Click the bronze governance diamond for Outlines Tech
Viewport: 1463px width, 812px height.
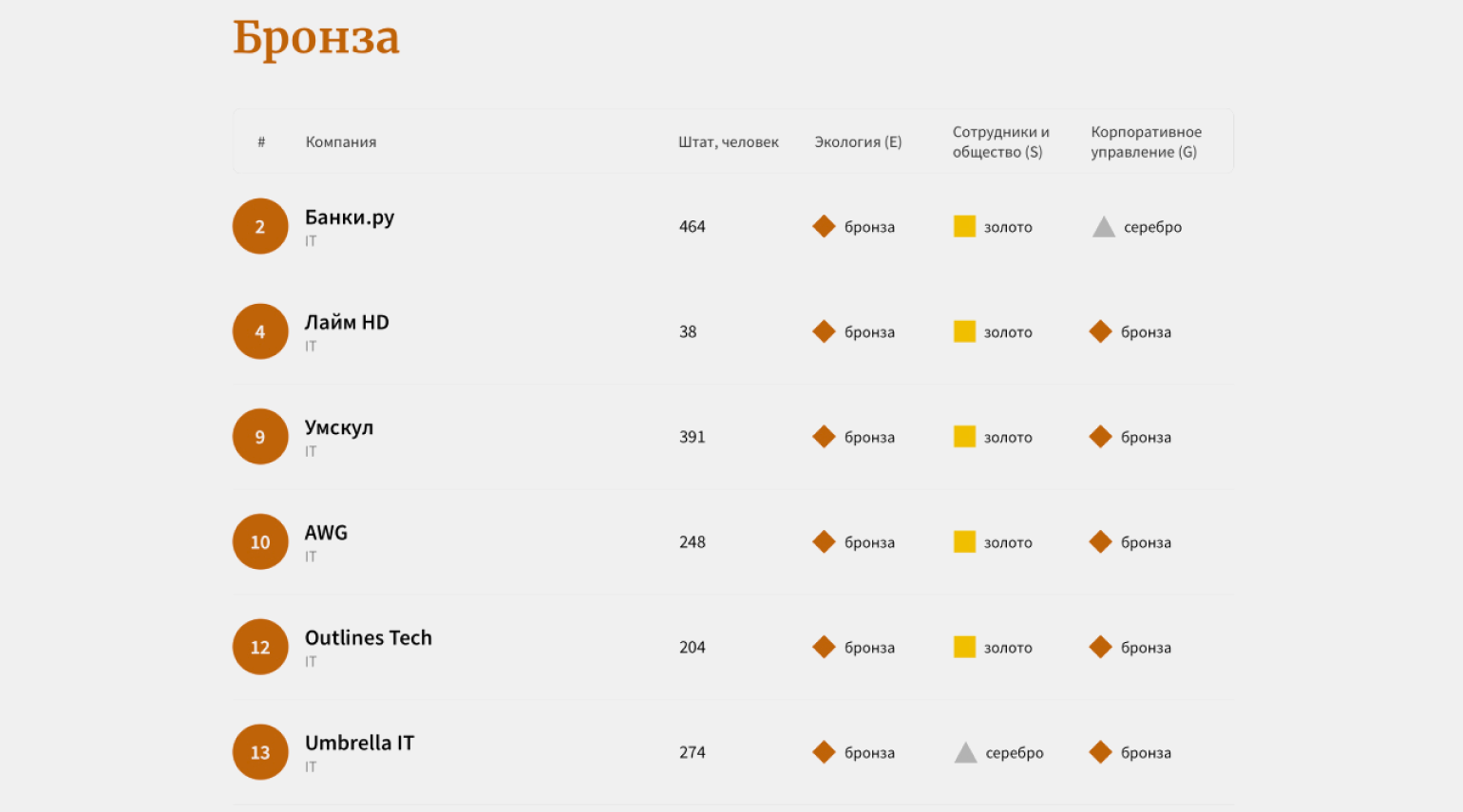1100,647
